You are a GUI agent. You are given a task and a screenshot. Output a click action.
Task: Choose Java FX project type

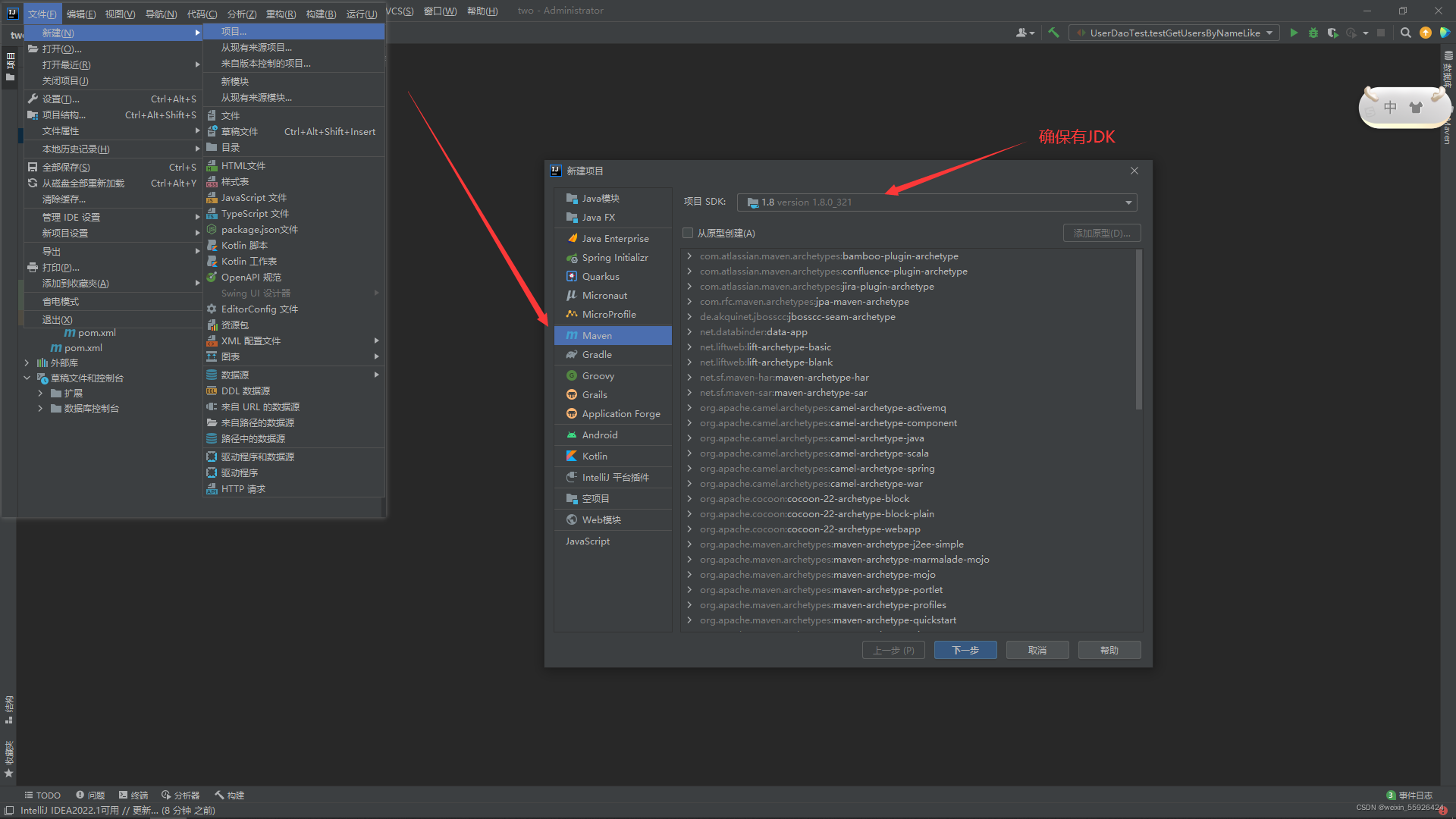click(x=613, y=217)
